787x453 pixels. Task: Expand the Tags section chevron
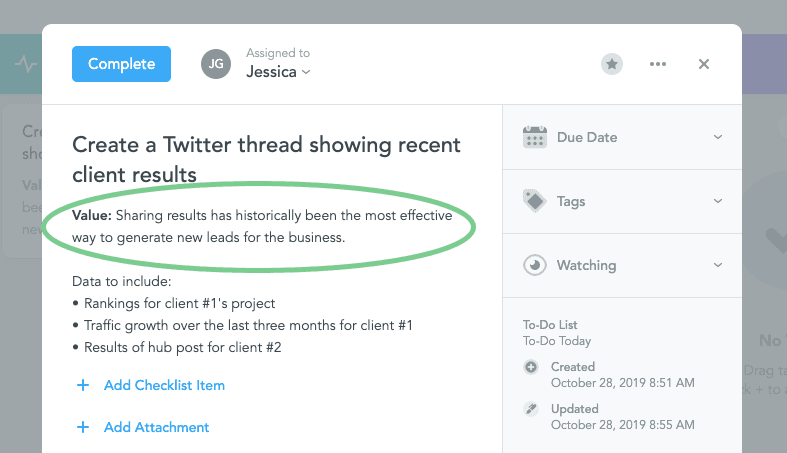pyautogui.click(x=718, y=201)
